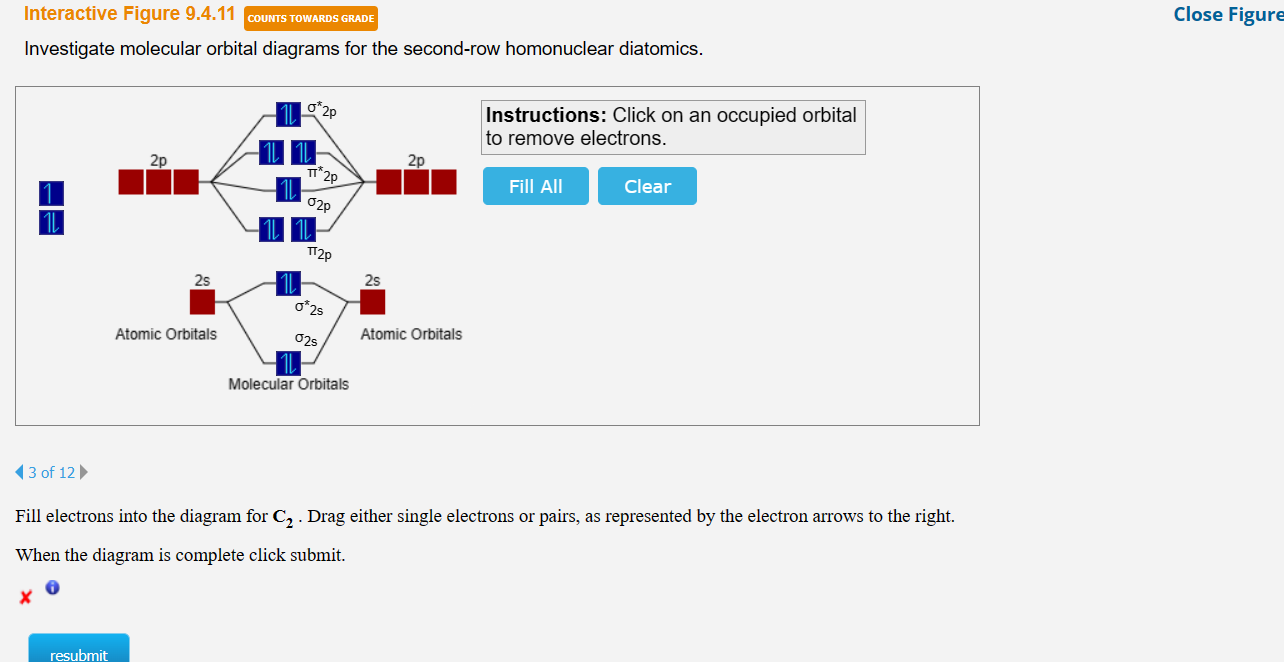The height and width of the screenshot is (662, 1284).
Task: Click the Clear button
Action: [646, 186]
